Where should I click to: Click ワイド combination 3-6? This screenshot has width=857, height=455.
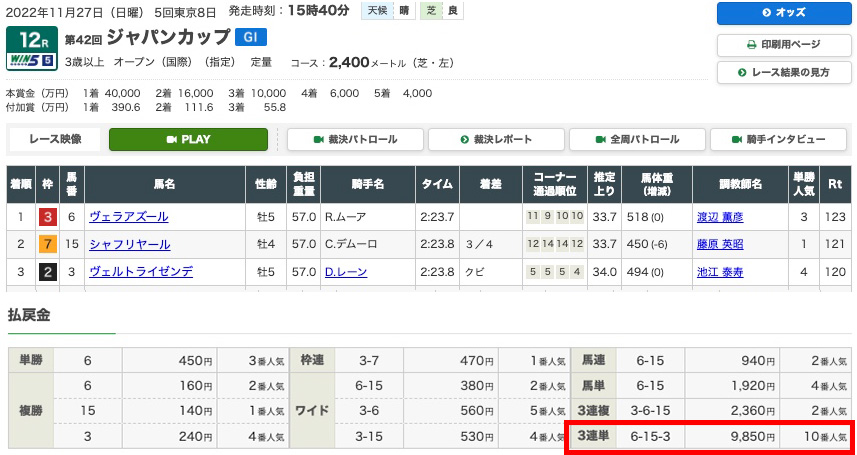368,411
